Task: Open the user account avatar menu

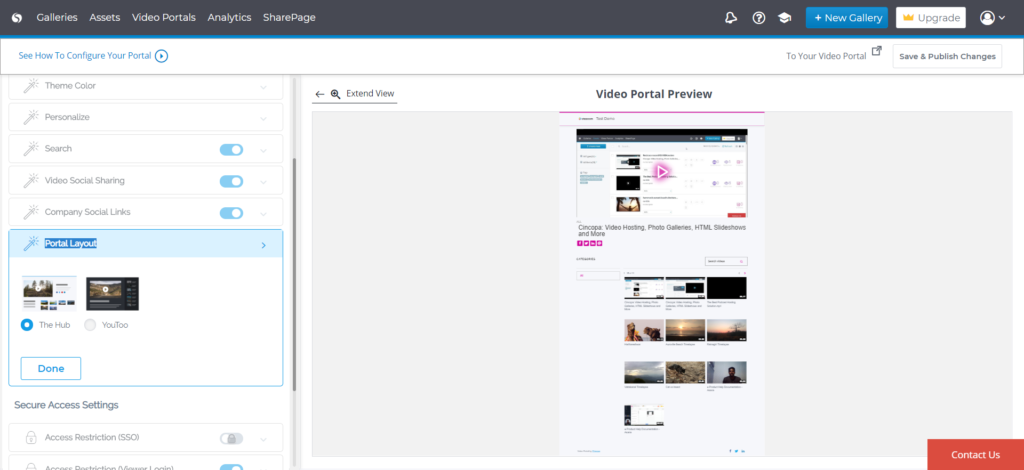Action: coord(992,18)
